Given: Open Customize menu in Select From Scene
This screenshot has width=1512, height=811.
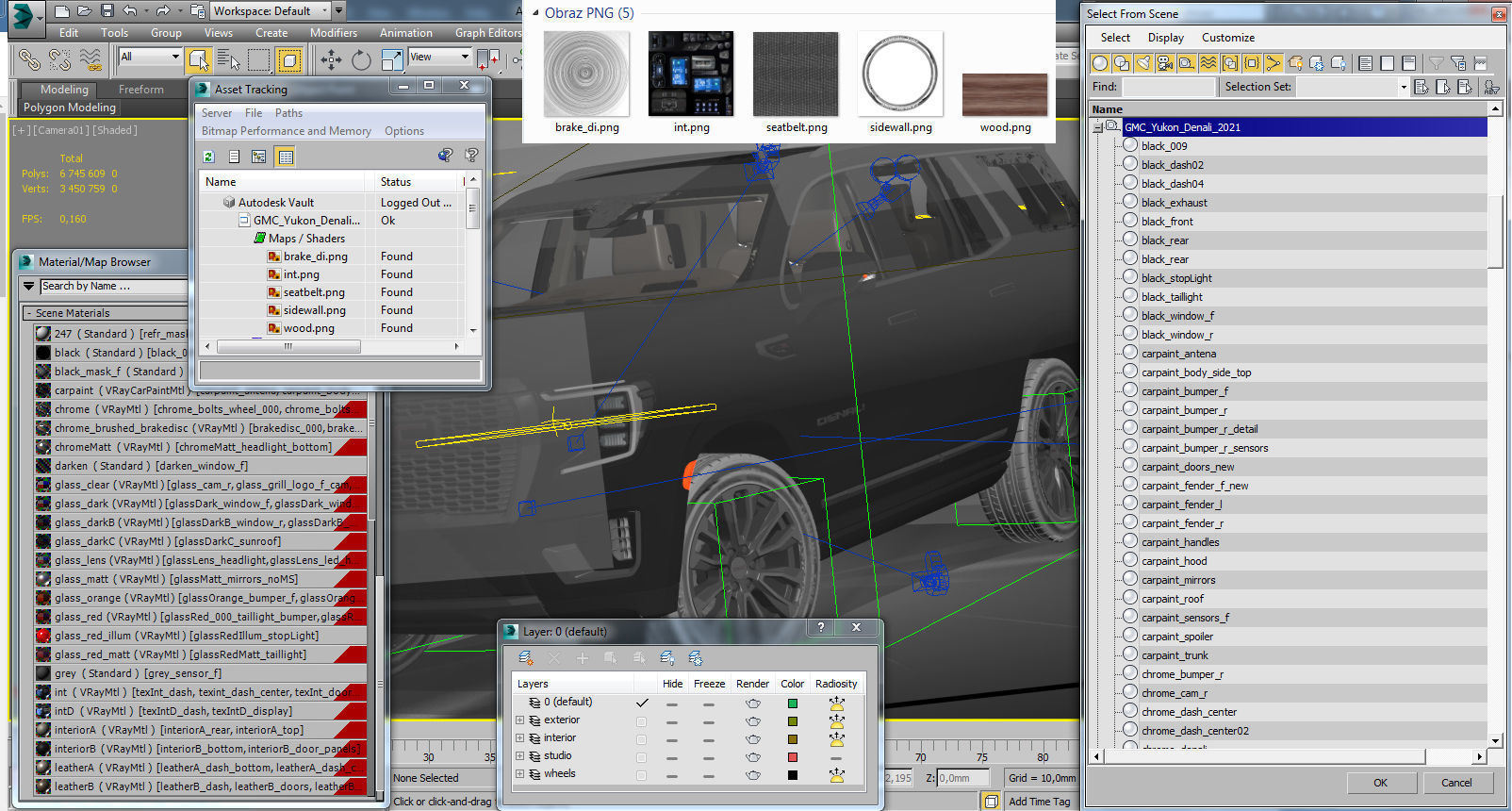Looking at the screenshot, I should [x=1227, y=38].
